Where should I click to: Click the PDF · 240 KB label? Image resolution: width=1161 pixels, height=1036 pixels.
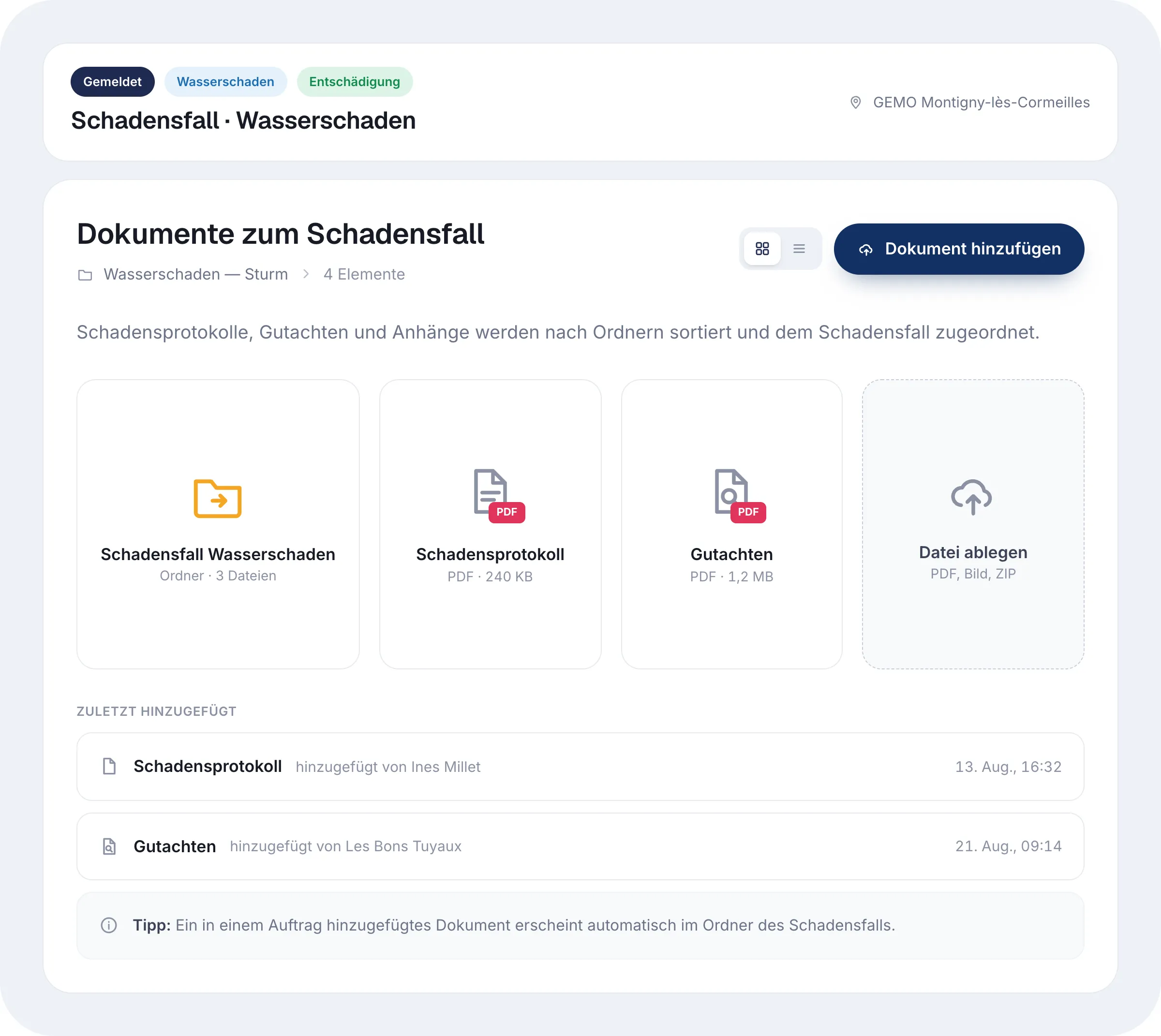[x=490, y=577]
